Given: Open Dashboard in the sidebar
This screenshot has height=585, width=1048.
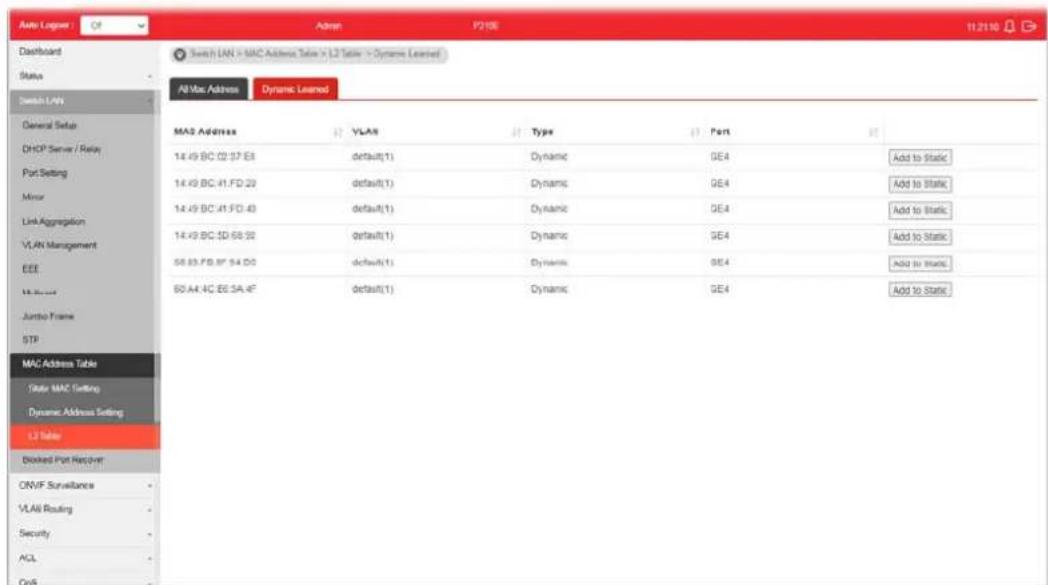Looking at the screenshot, I should click(40, 51).
